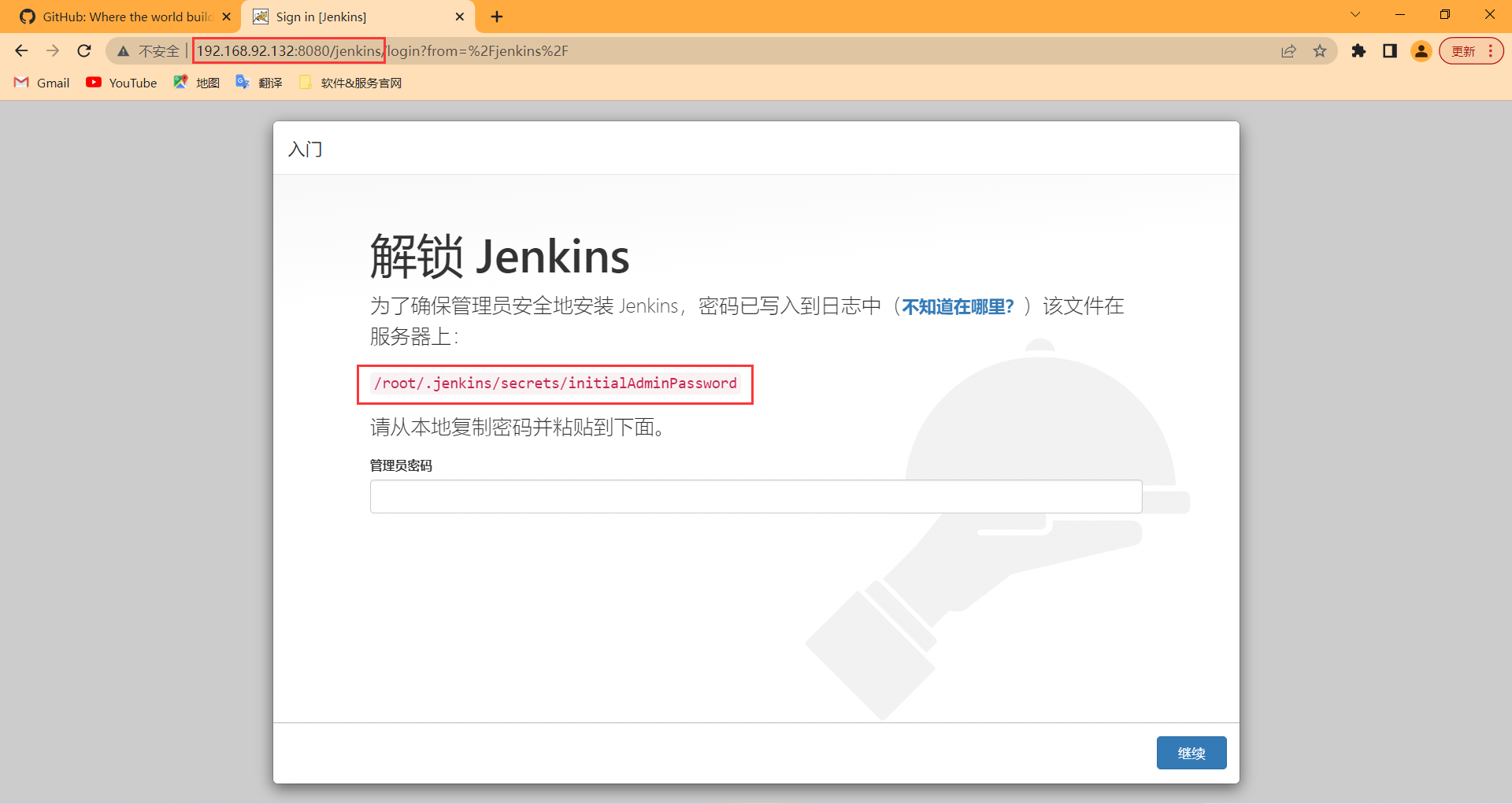Close the Sign in [Jenkins] tab

(460, 17)
